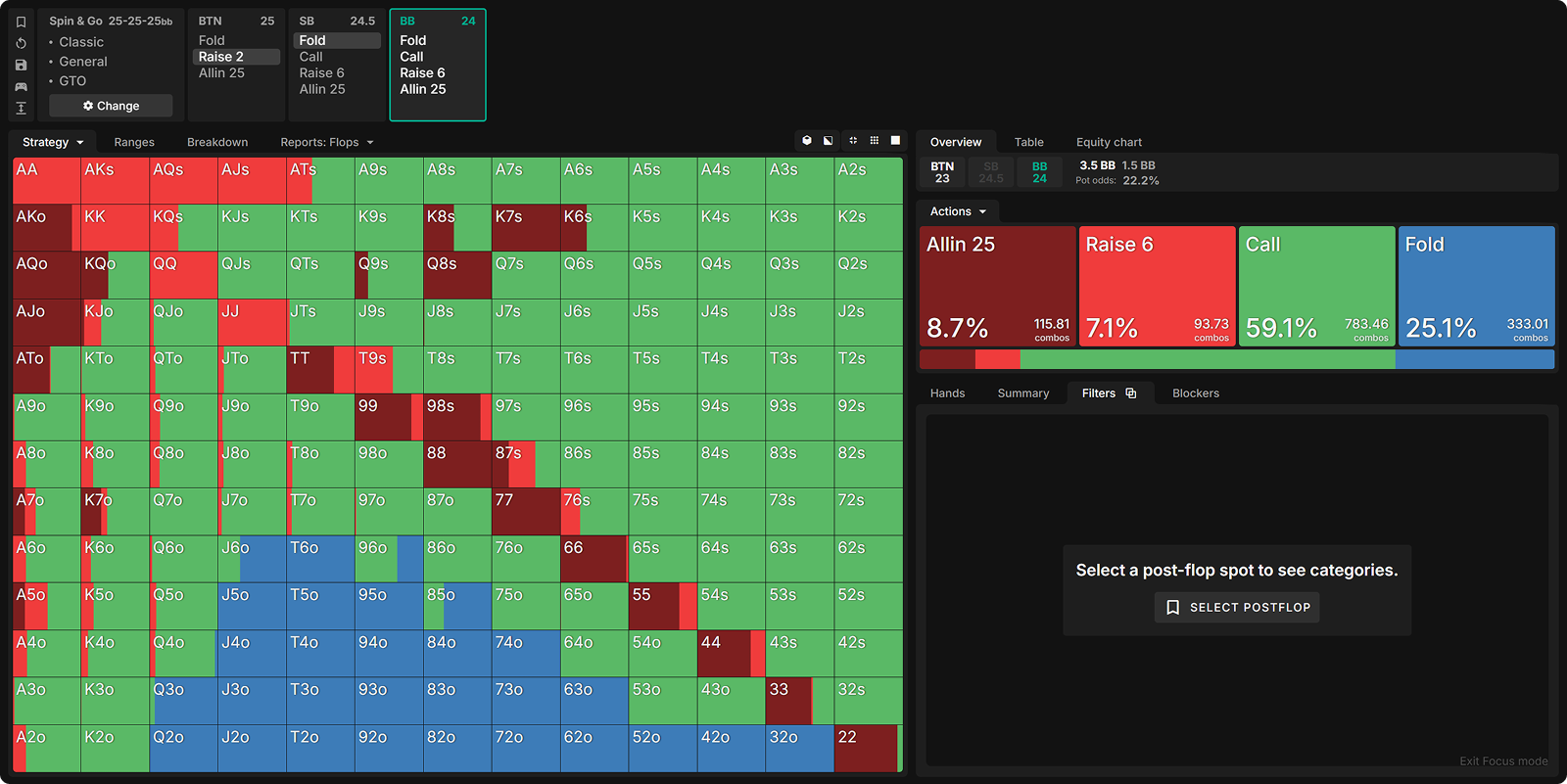Click the copy icon beside Filters

(1131, 393)
